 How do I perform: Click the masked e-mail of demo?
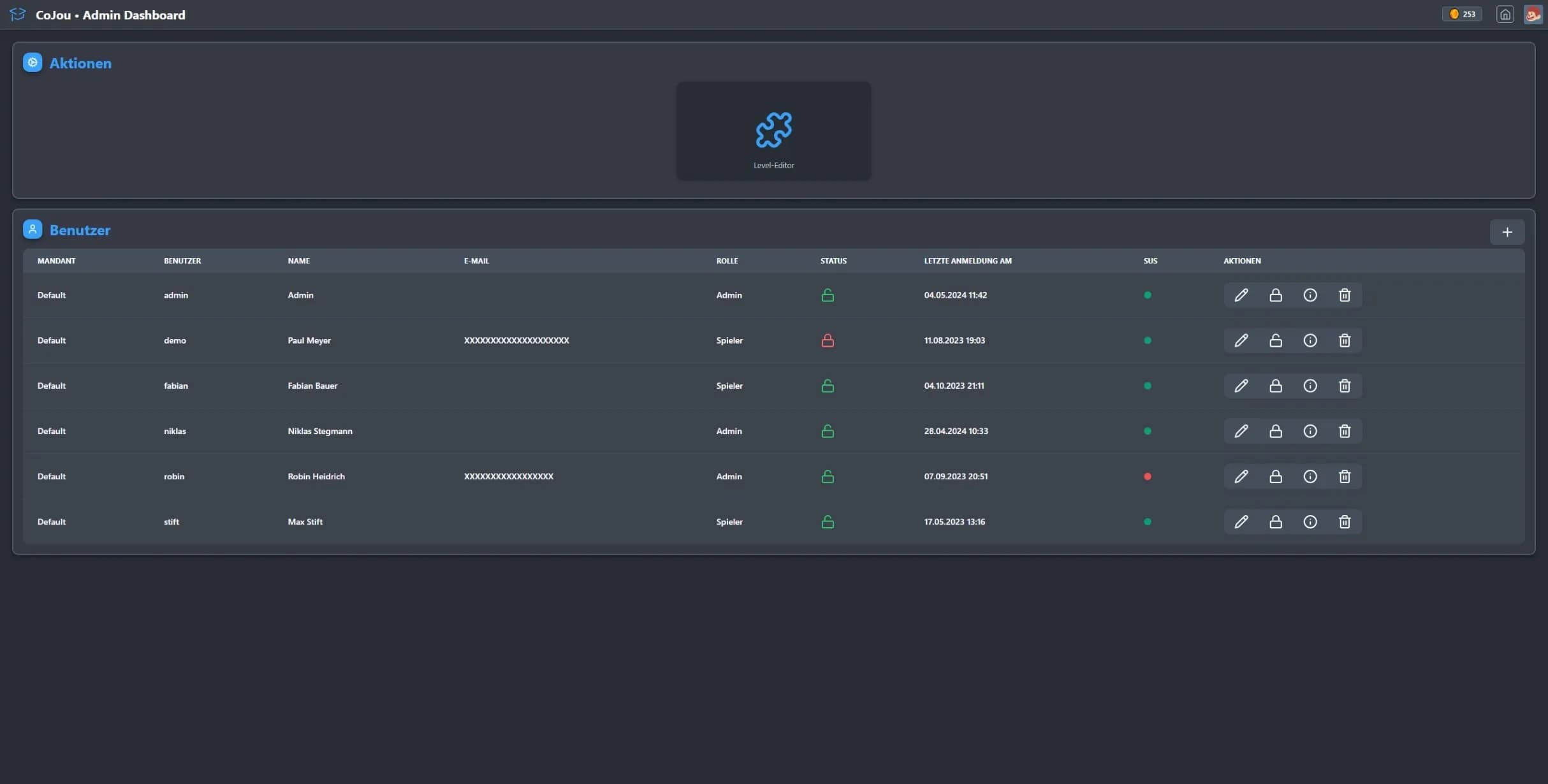[516, 340]
